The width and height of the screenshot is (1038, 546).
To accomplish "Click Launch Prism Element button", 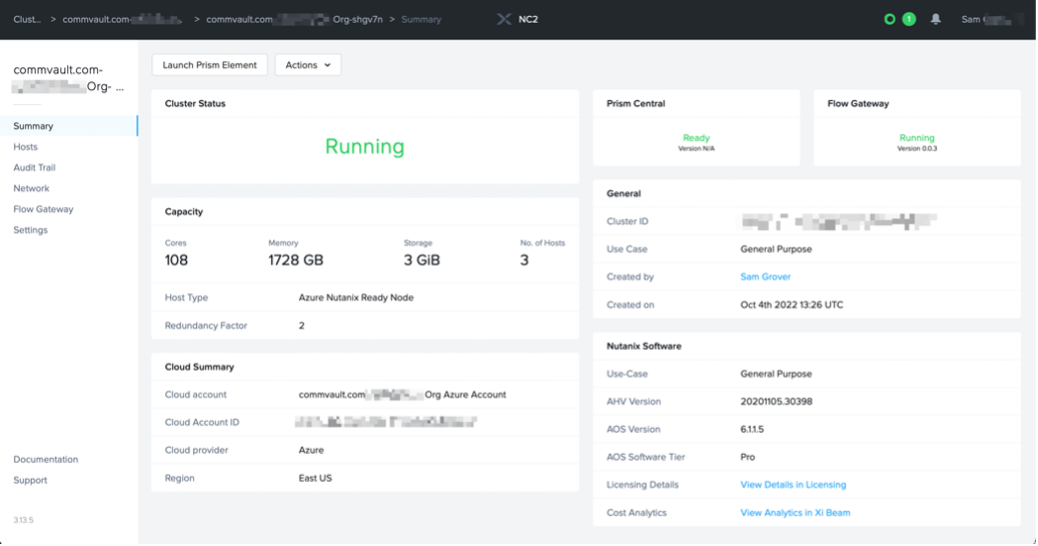I will pos(209,65).
